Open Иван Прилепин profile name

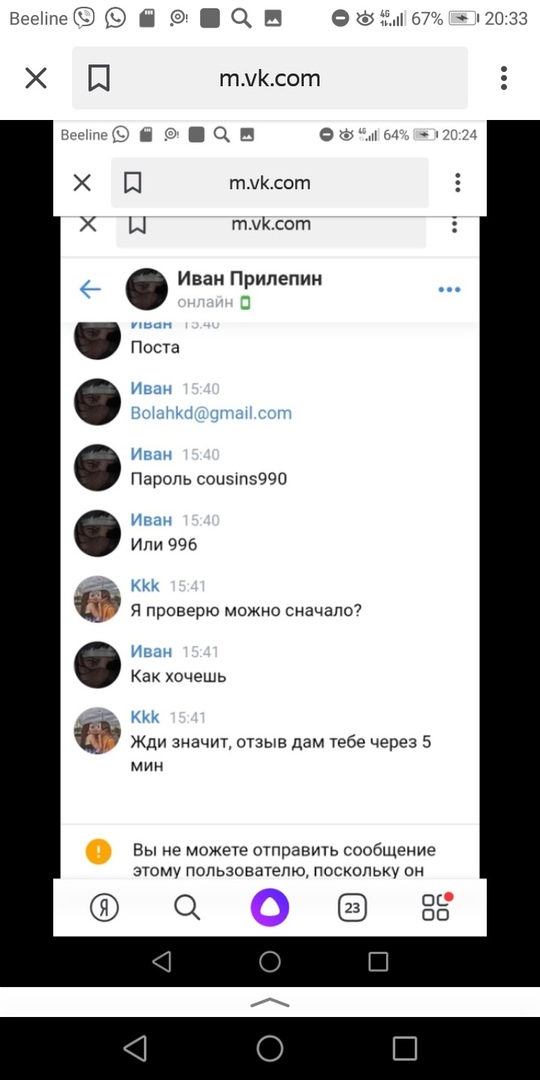click(x=250, y=278)
